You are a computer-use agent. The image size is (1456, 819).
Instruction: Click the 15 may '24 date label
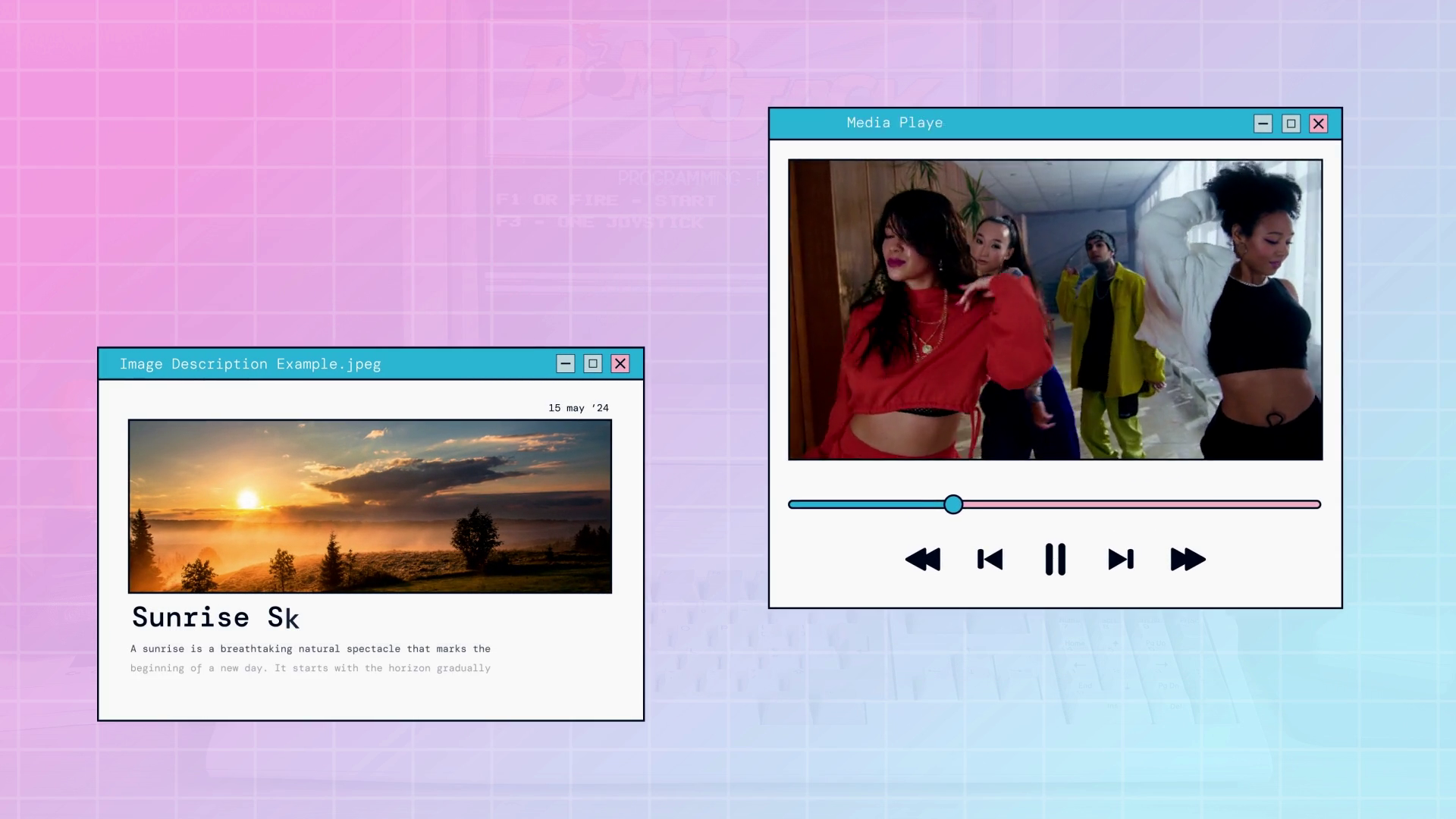[x=579, y=408]
